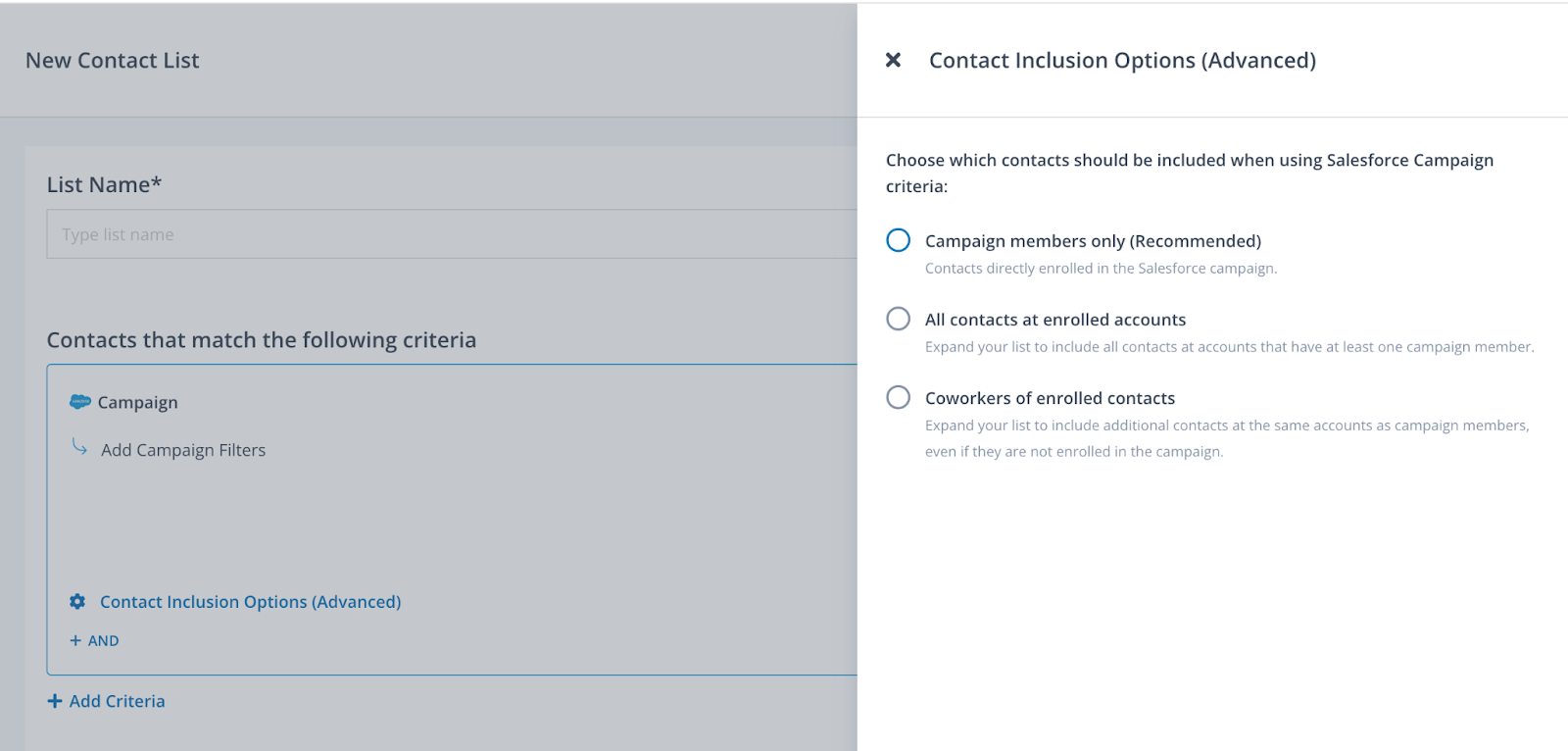Click the 'All contacts at enrolled accounts' label
Viewport: 1568px width, 751px height.
[x=1054, y=320]
